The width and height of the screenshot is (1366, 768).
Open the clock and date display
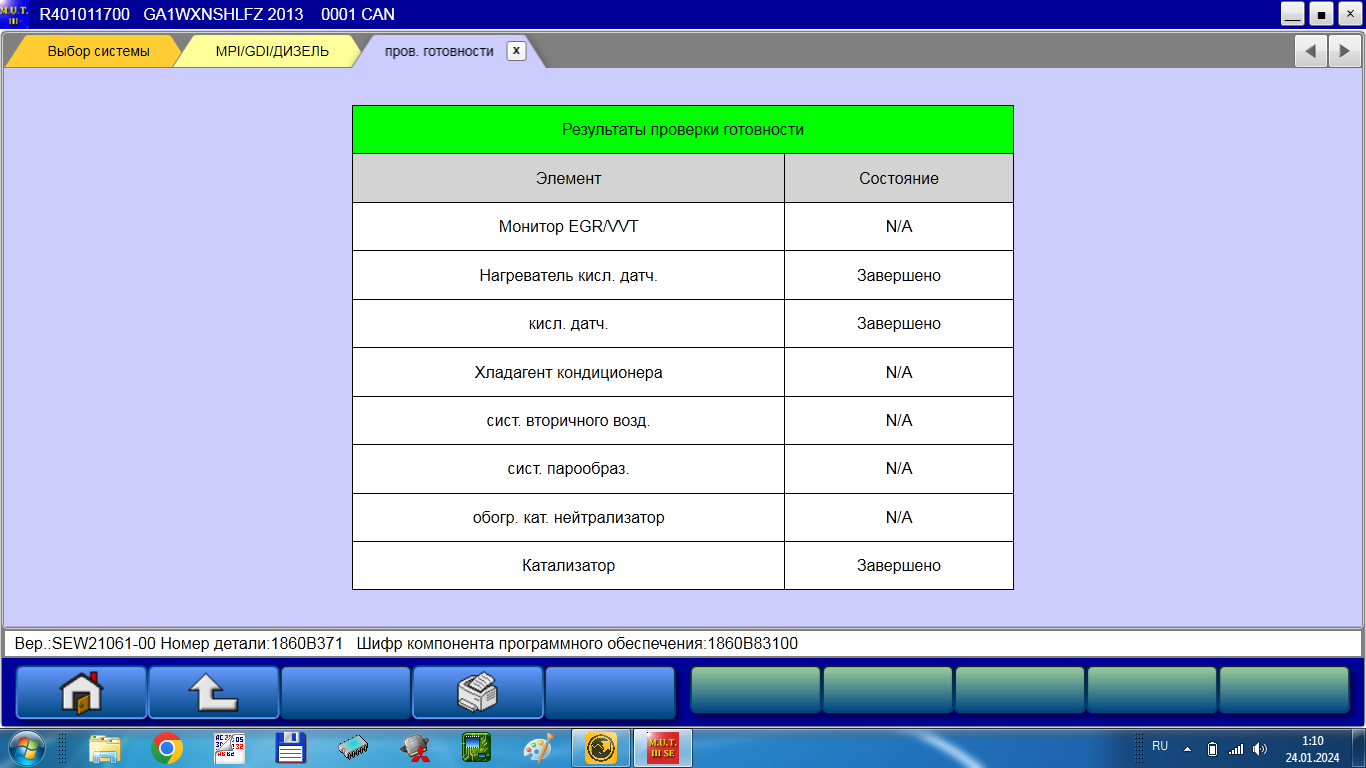[1312, 749]
